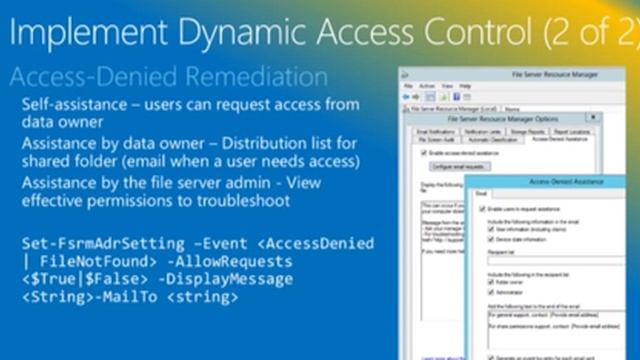Viewport: 640px width, 360px height.
Task: Click the 'Assistance by data owner' bullet text
Action: (191, 152)
